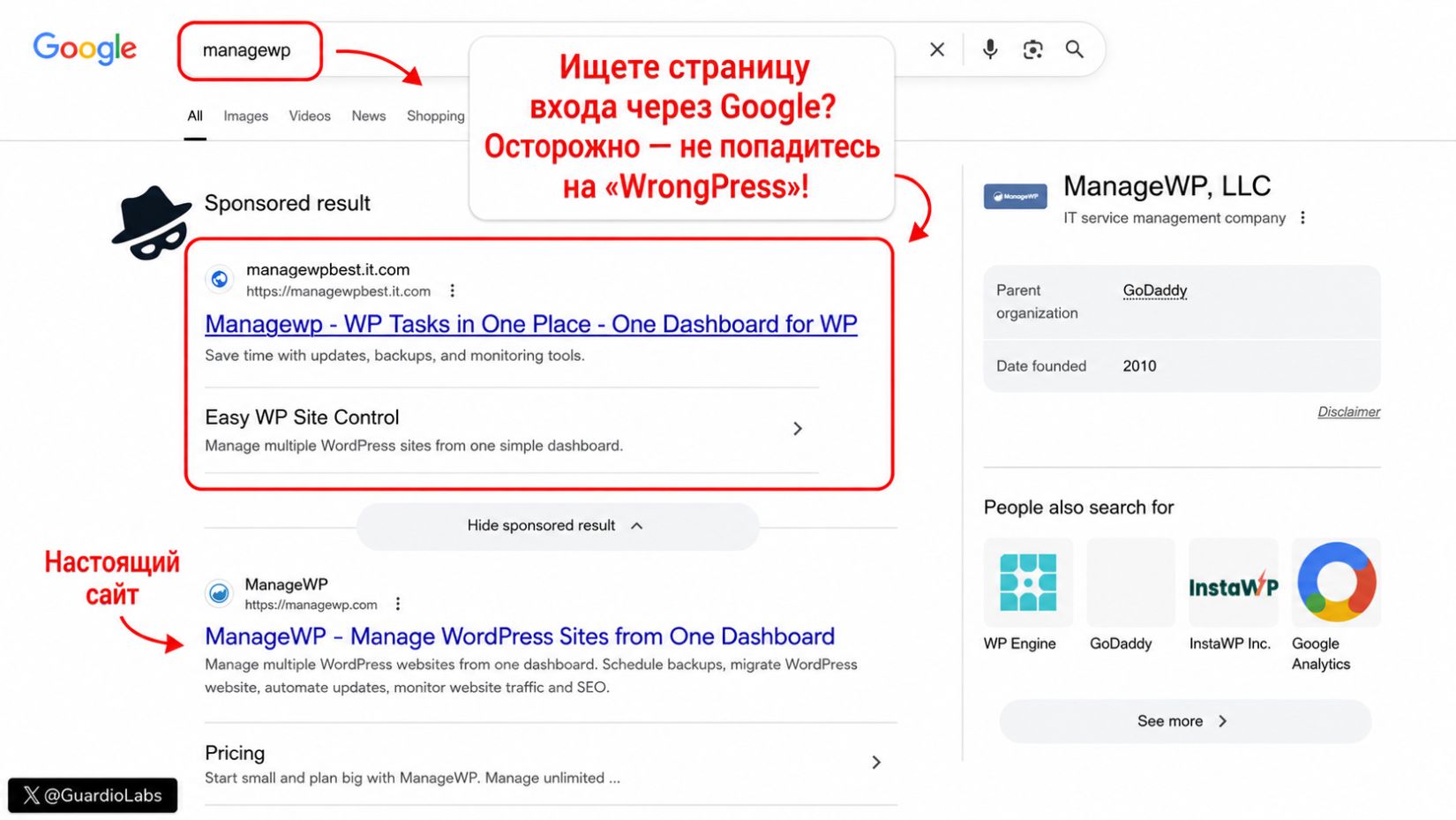This screenshot has height=820, width=1456.
Task: Click ManageWP, LLC panel title
Action: [1167, 185]
